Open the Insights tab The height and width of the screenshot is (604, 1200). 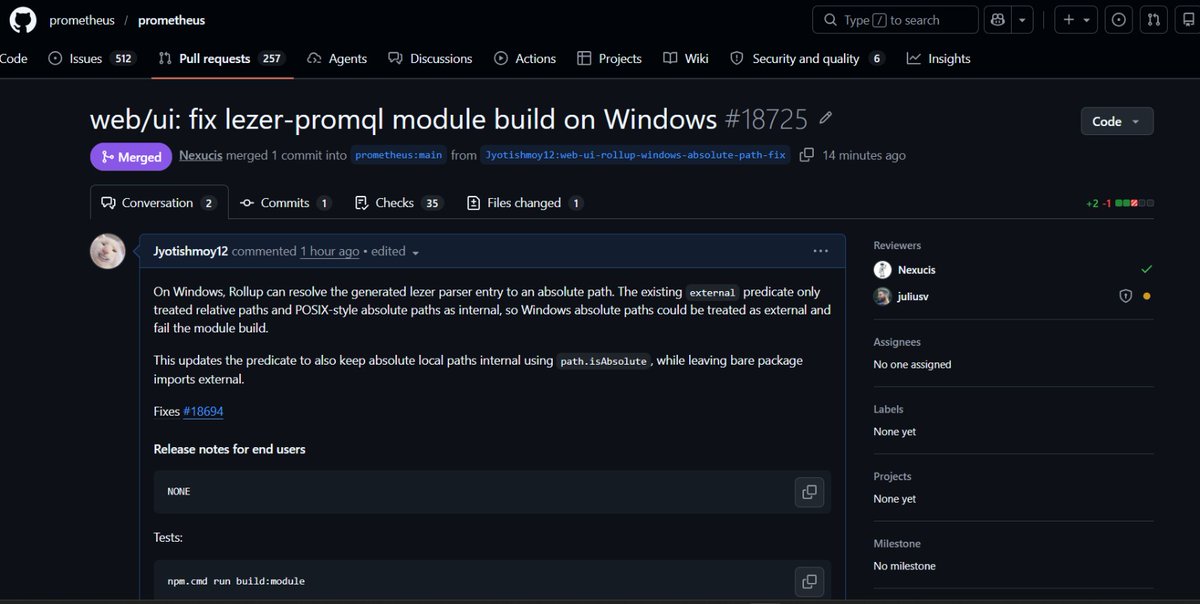pyautogui.click(x=938, y=59)
